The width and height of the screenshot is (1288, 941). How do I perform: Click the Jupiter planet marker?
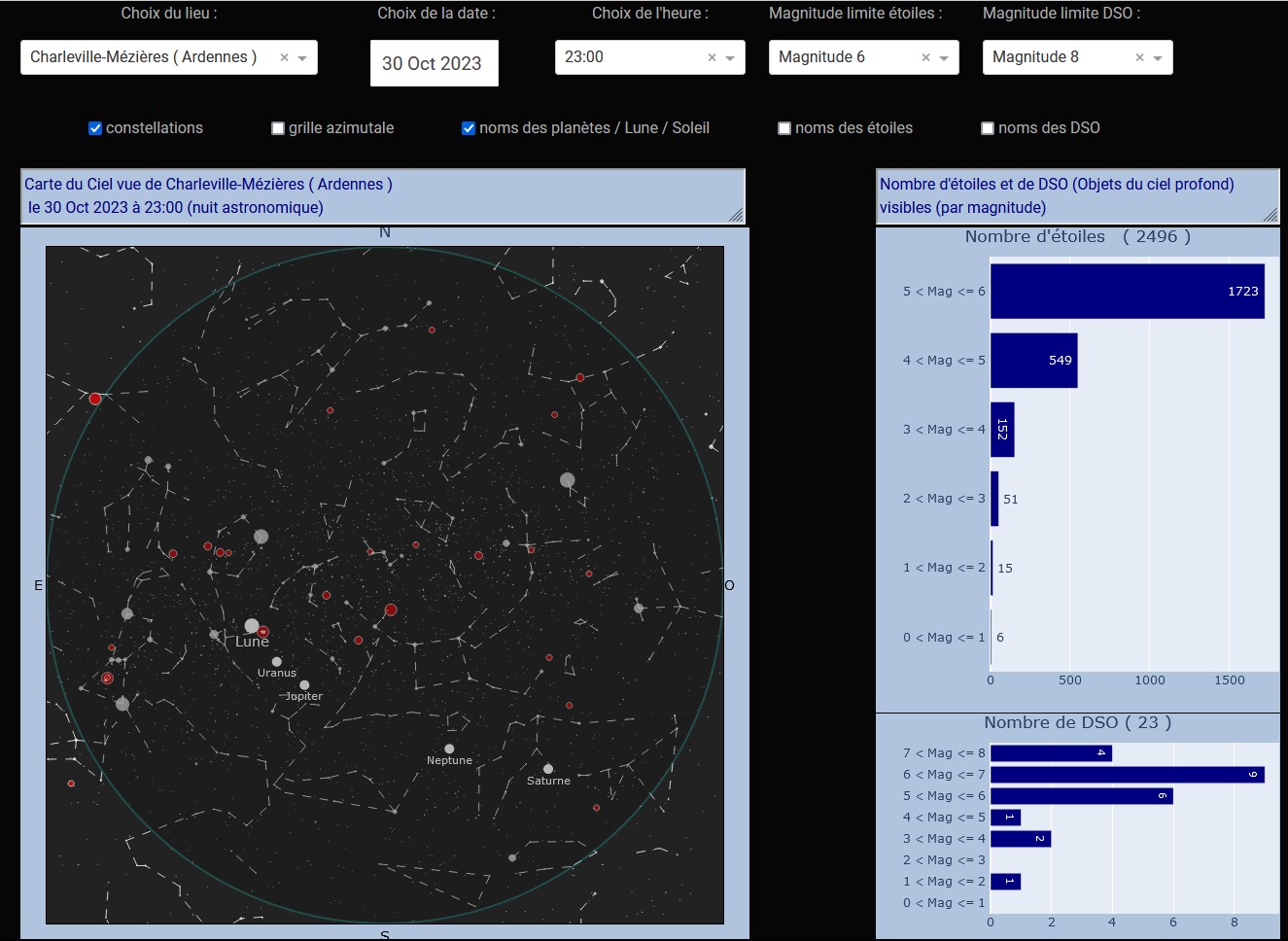tap(304, 685)
